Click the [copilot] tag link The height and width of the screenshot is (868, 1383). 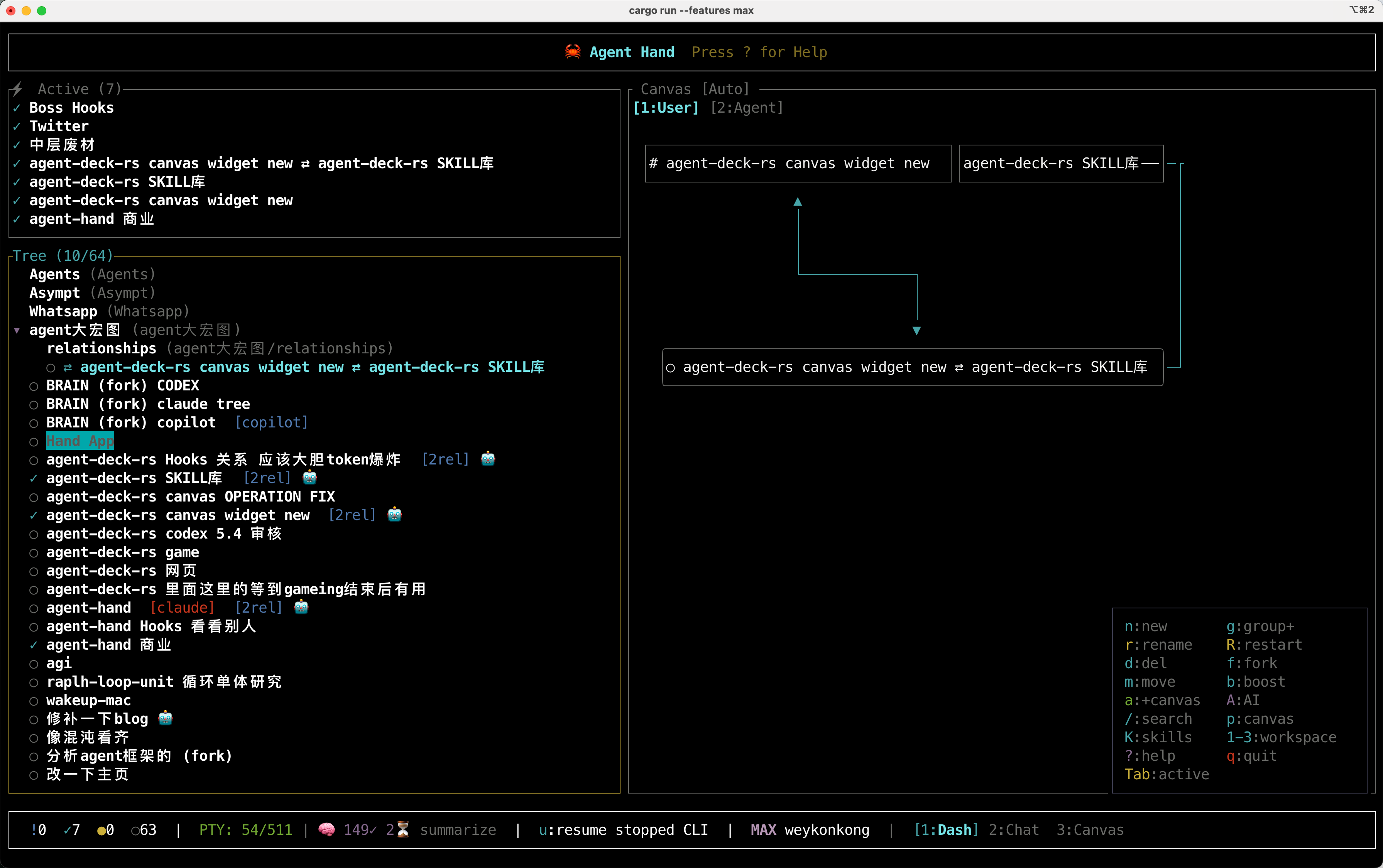pos(272,422)
